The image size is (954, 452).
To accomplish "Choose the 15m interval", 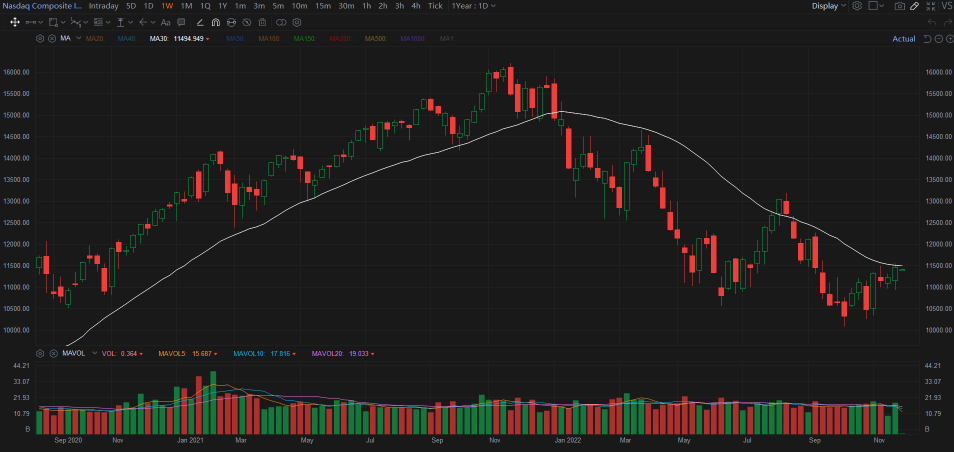I will 323,5.
